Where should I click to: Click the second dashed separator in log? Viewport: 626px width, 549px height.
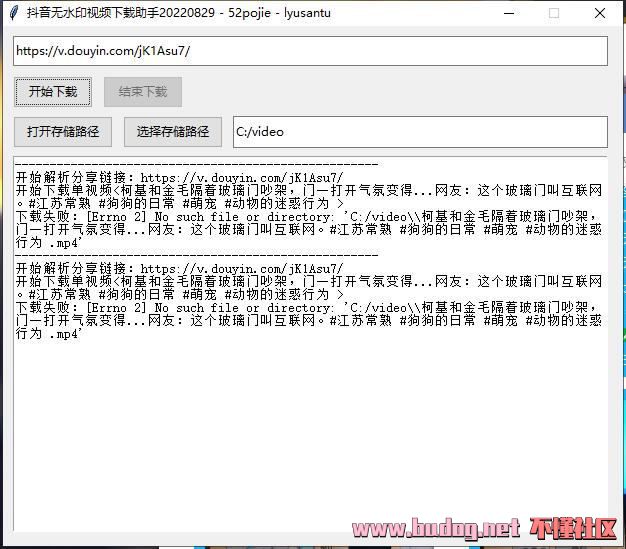point(196,255)
